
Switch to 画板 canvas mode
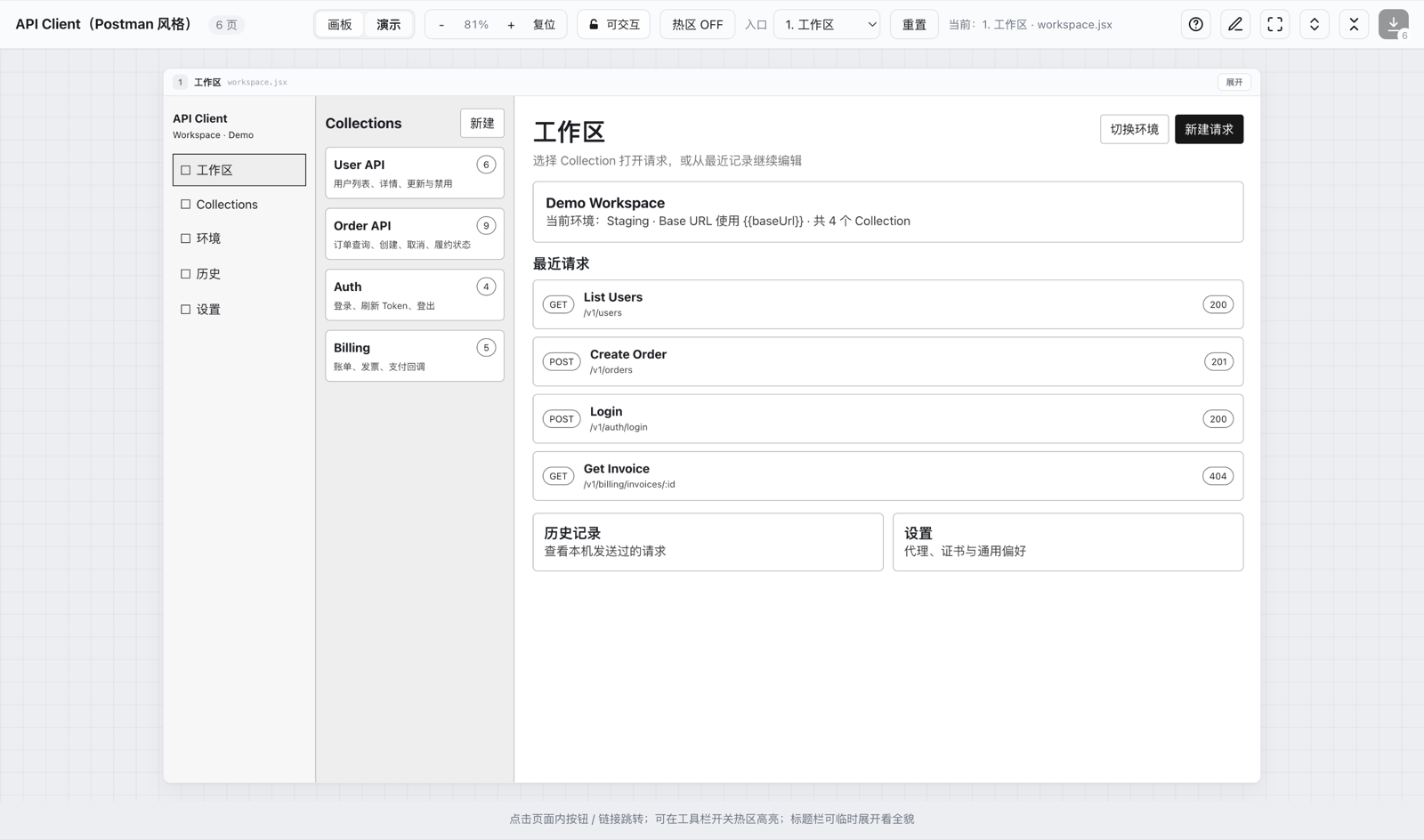pyautogui.click(x=340, y=24)
